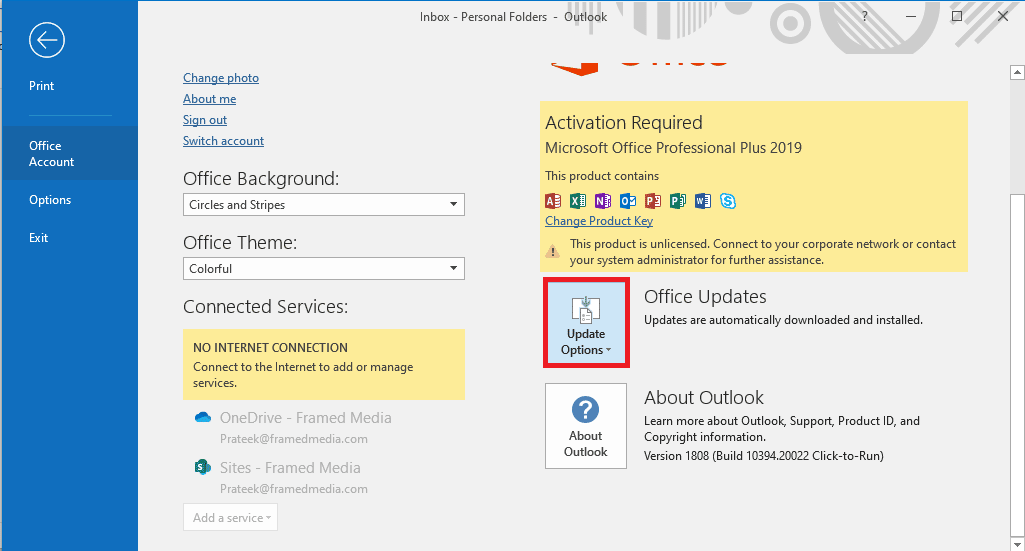Click the Activation Required heading
Screen dimensions: 1025x551
coord(624,123)
